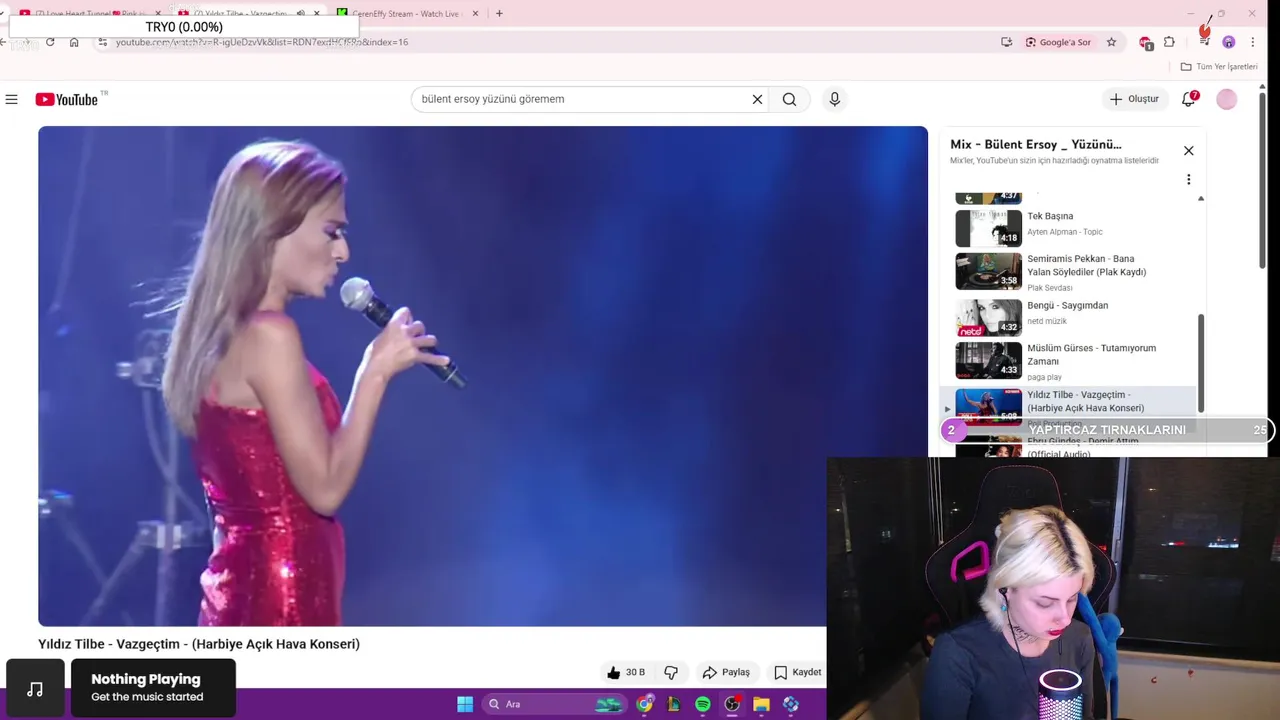Play Tek Başına from the playlist
Image resolution: width=1280 pixels, height=720 pixels.
point(1050,216)
